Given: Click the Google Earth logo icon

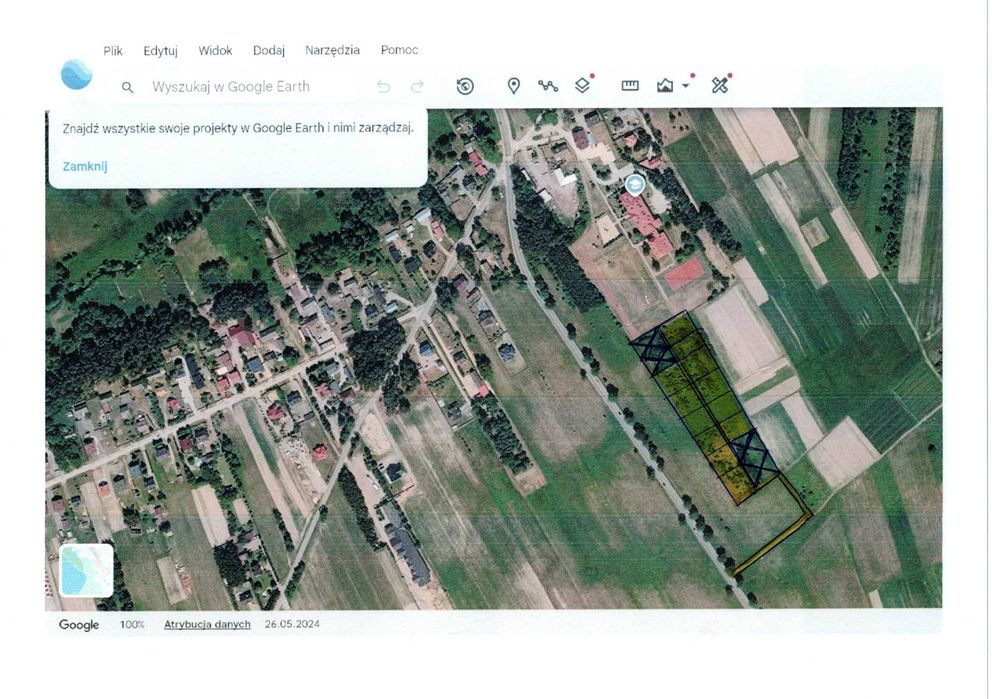Looking at the screenshot, I should [x=77, y=74].
